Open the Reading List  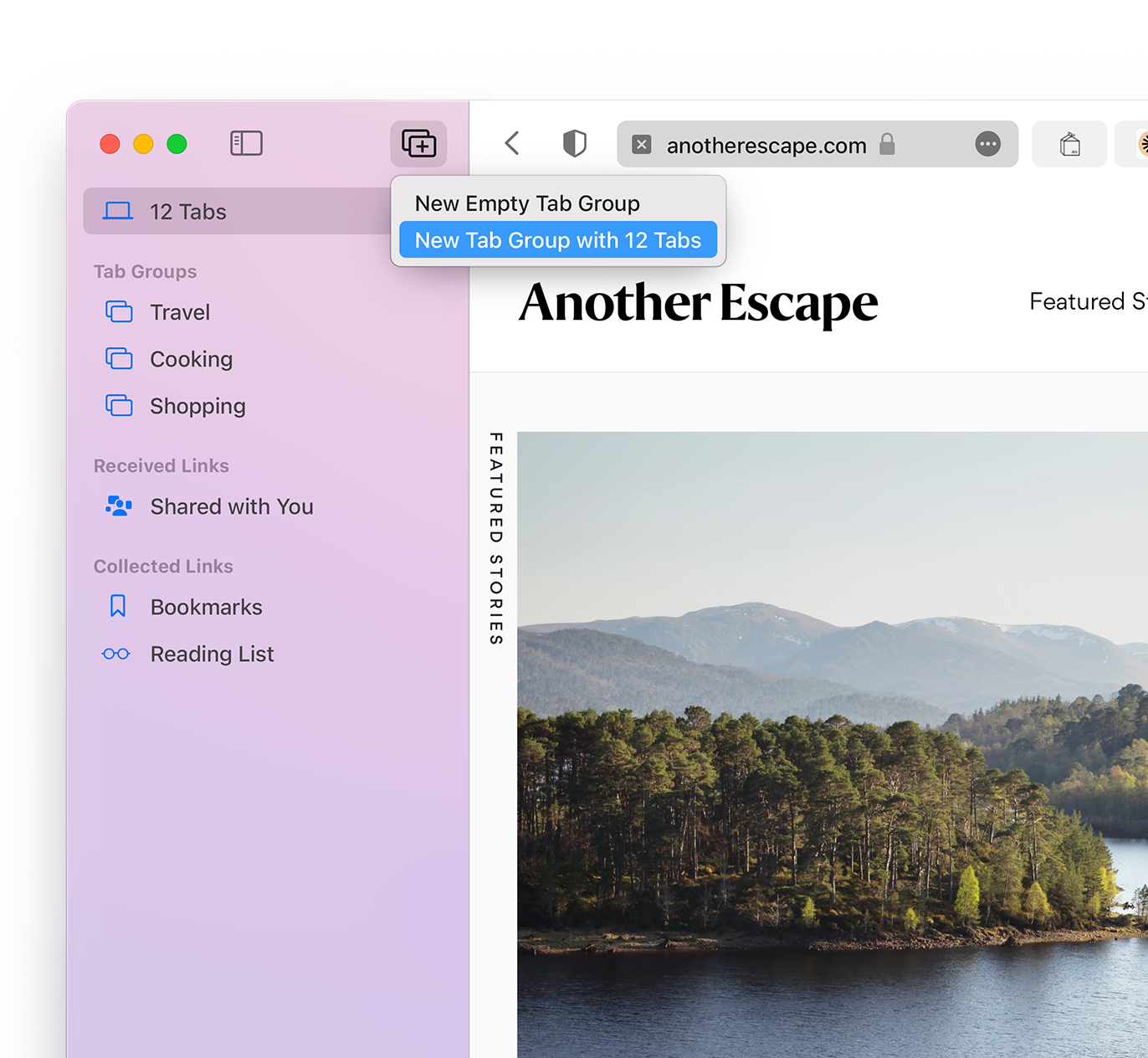click(x=212, y=654)
